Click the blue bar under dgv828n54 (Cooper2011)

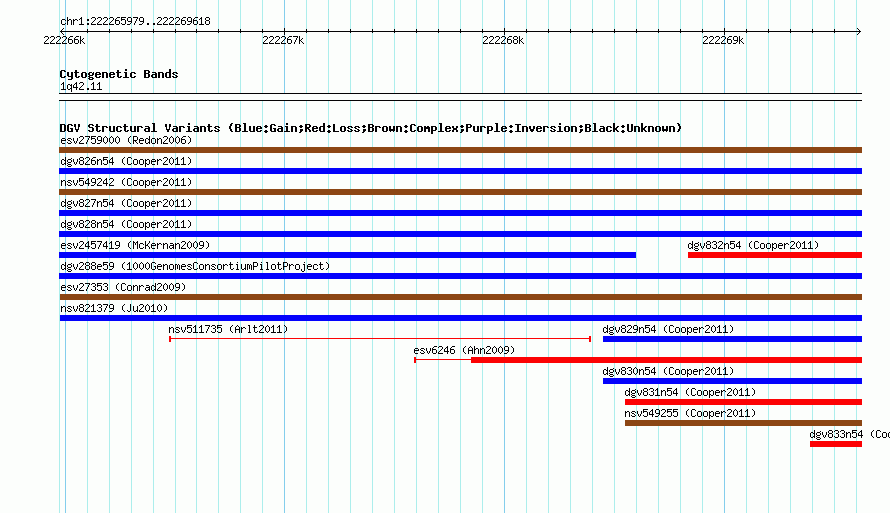coord(460,234)
